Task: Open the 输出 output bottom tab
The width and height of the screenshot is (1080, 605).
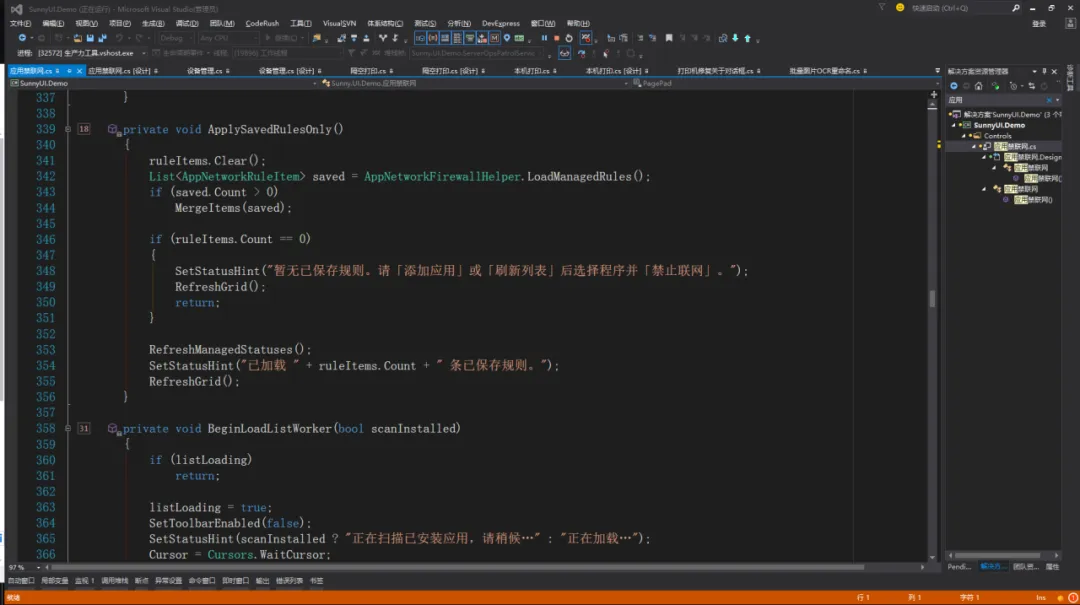Action: 262,581
